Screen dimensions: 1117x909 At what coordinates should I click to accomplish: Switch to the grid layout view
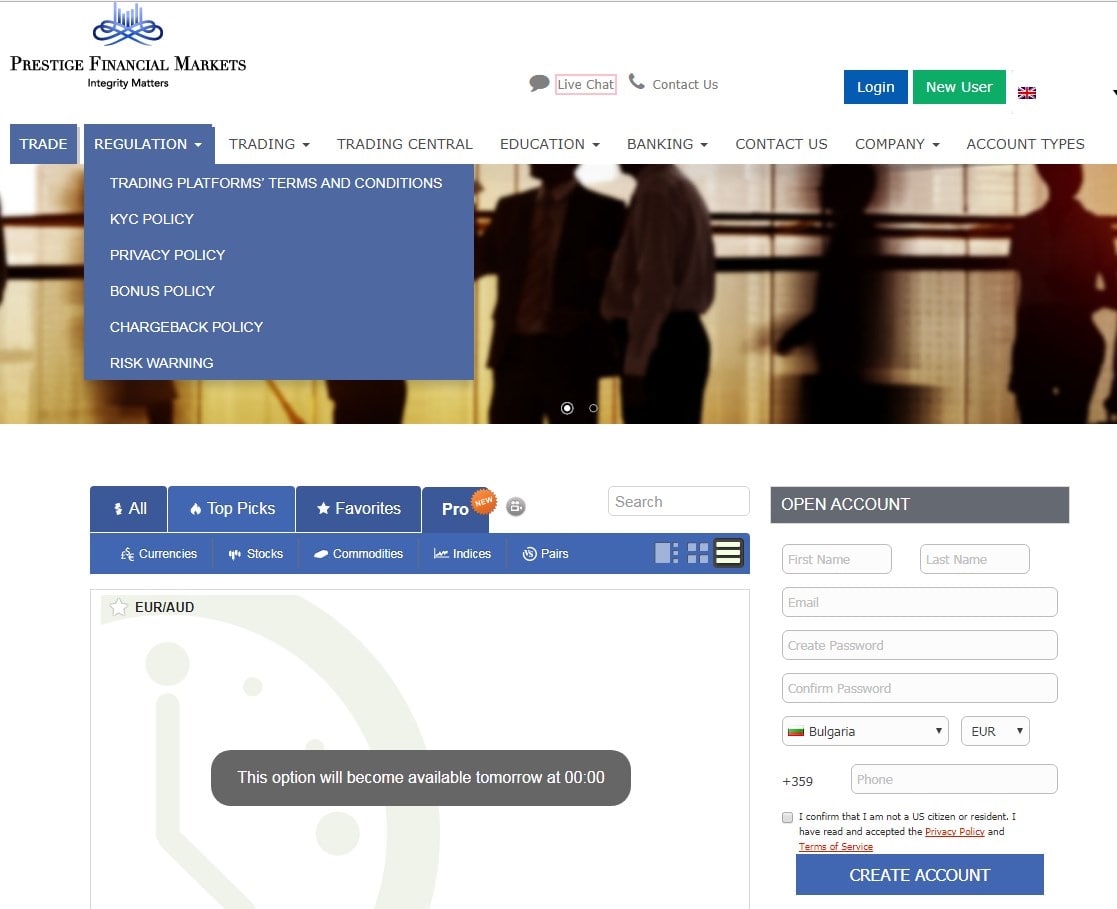697,553
